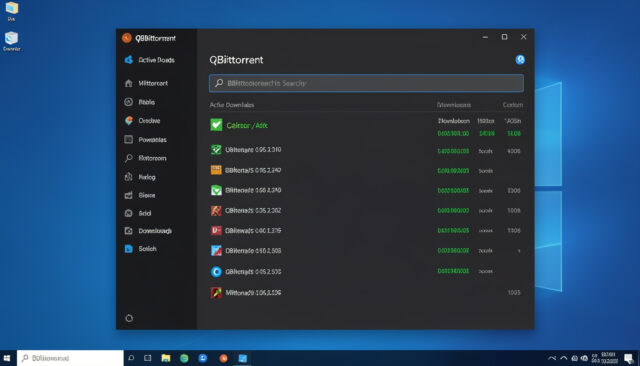The height and width of the screenshot is (366, 640).
Task: Open the blue profile icon at top right
Action: (x=520, y=60)
